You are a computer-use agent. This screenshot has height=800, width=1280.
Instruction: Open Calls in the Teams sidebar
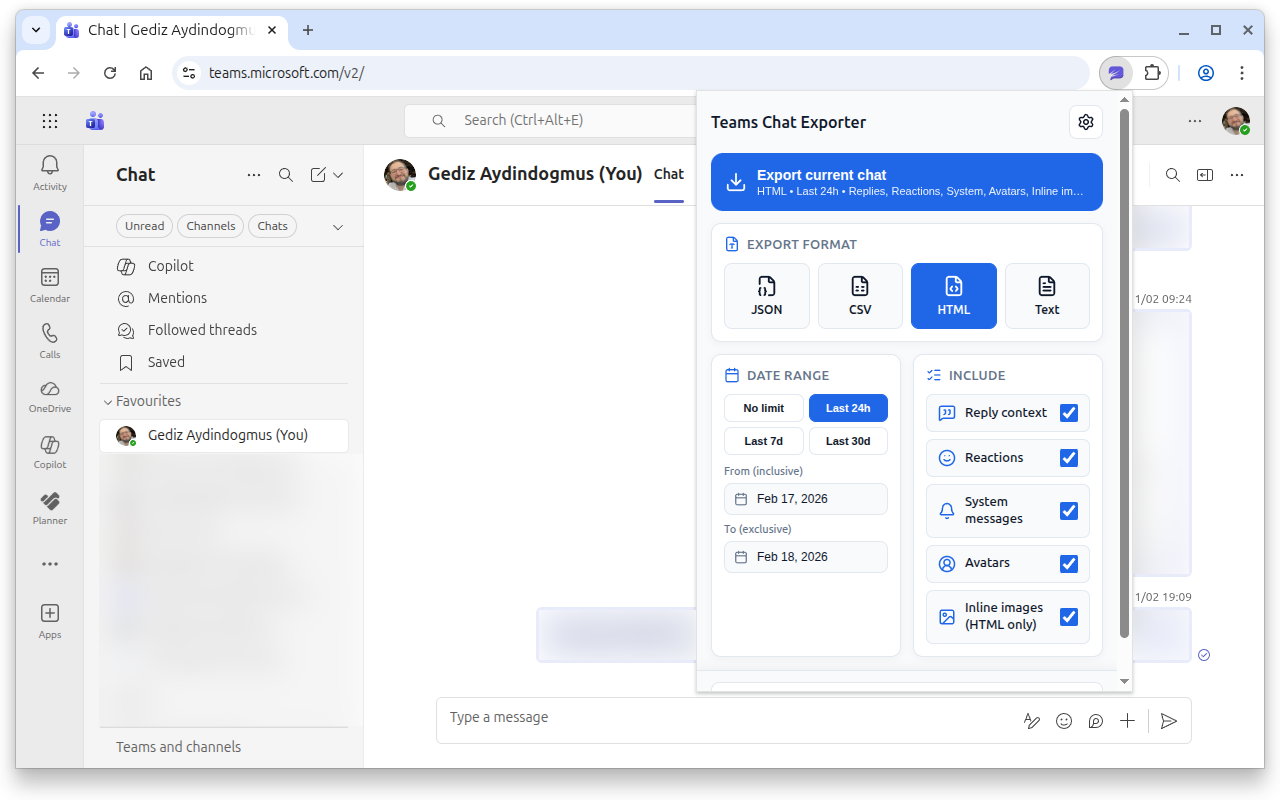(x=50, y=341)
